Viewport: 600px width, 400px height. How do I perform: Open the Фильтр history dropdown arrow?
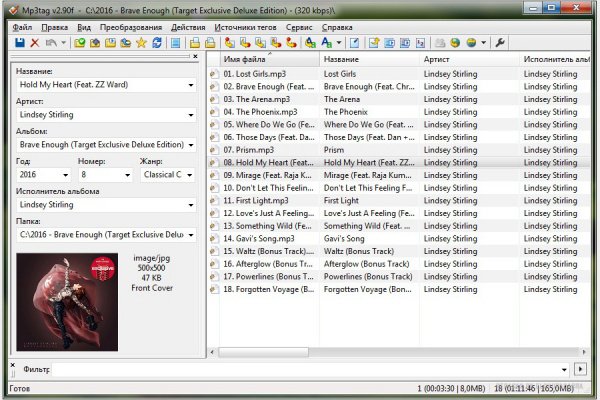564,369
